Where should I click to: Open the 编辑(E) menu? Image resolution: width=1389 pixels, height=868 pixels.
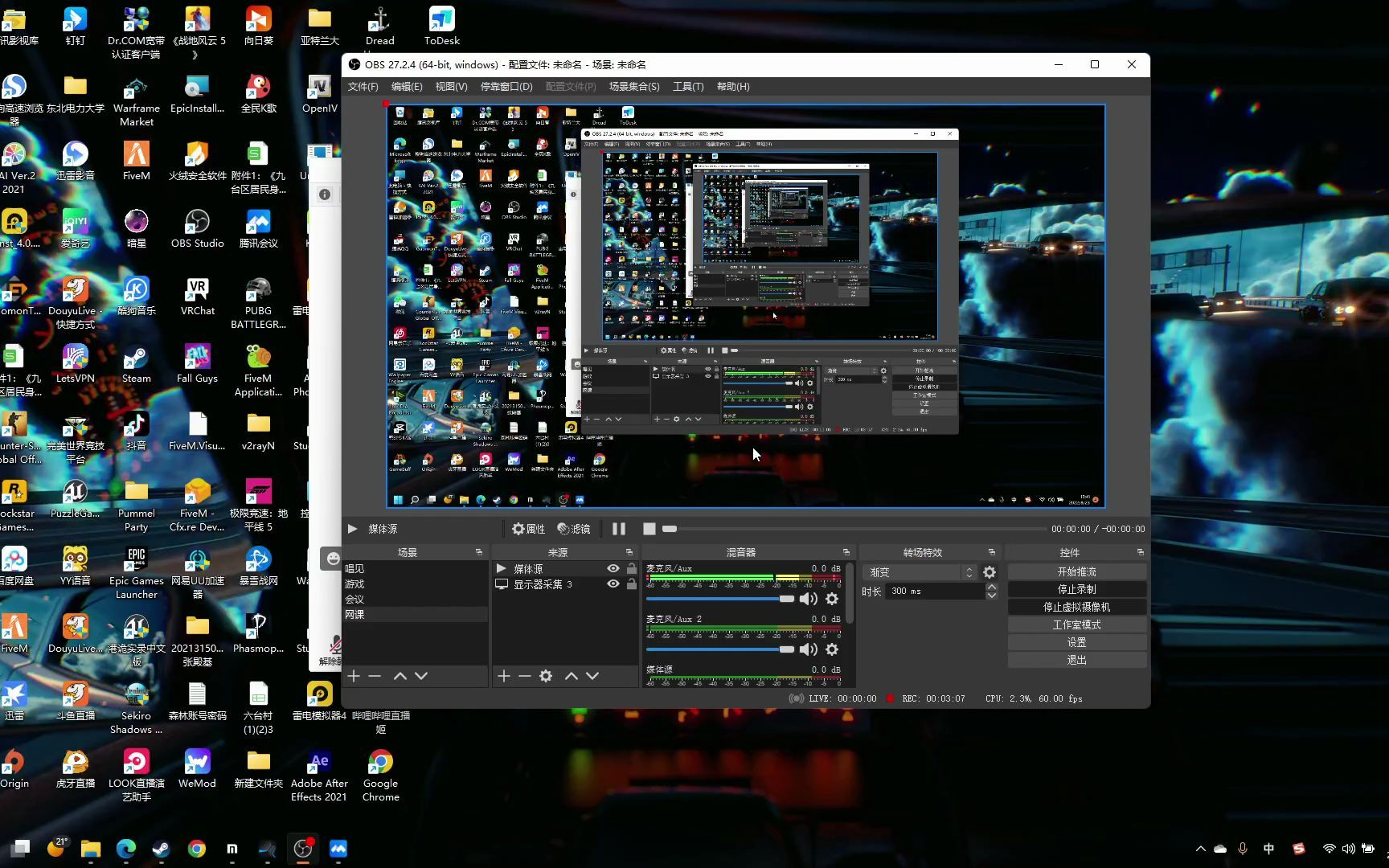point(407,87)
